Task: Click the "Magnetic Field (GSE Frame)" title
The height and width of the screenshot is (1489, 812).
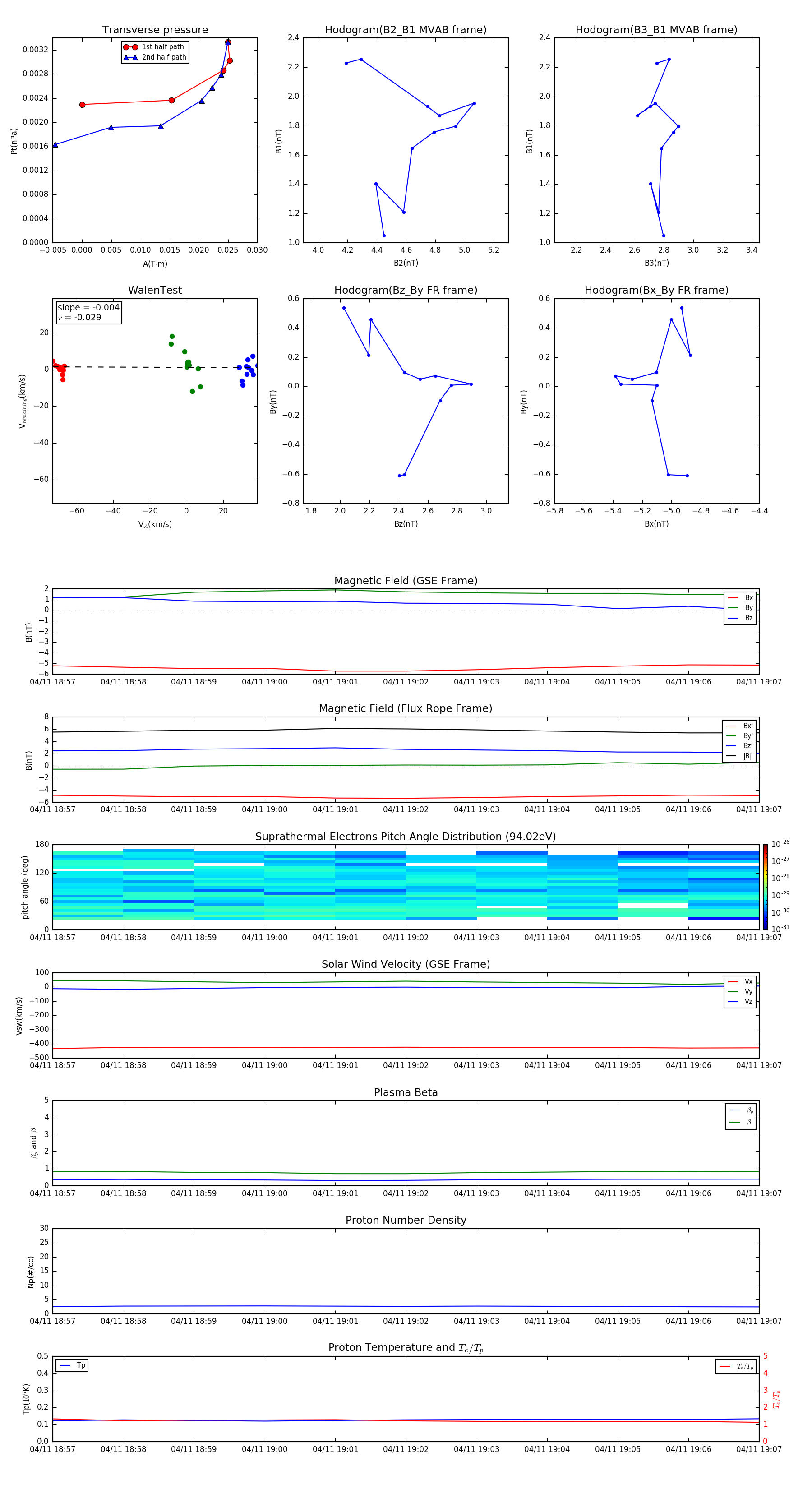Action: pyautogui.click(x=406, y=581)
